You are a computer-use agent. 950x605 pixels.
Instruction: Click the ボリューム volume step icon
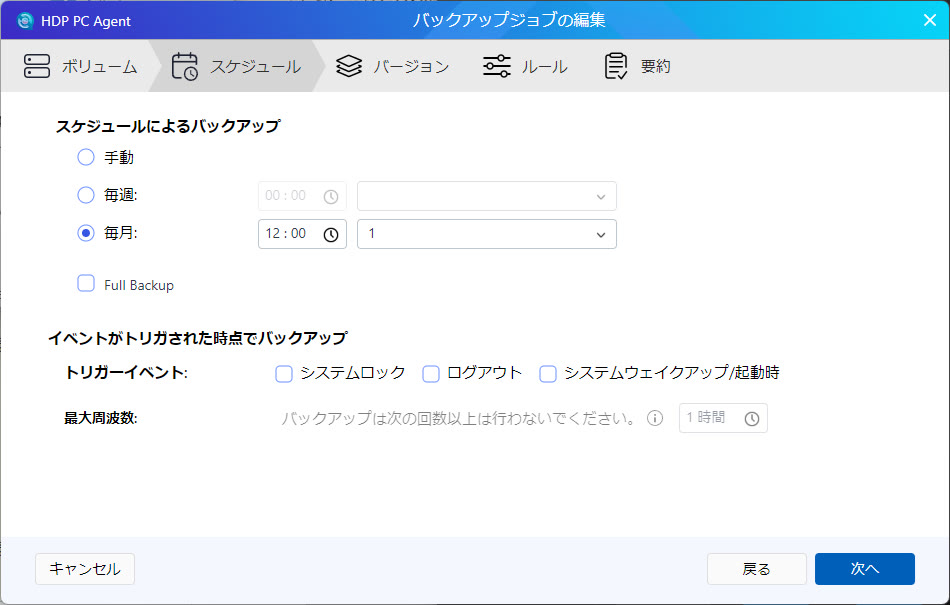pyautogui.click(x=37, y=67)
